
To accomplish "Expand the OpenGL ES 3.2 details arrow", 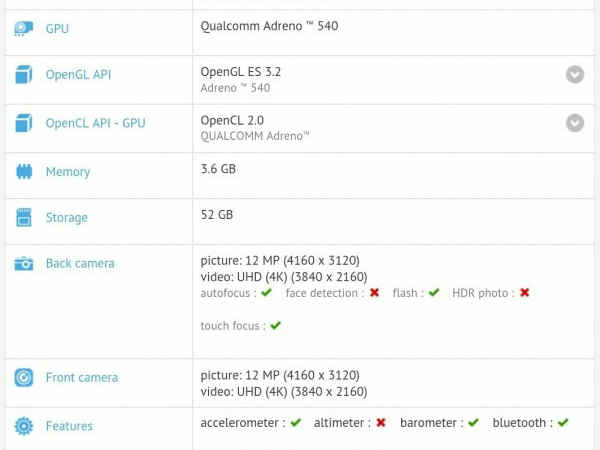I will pyautogui.click(x=575, y=75).
